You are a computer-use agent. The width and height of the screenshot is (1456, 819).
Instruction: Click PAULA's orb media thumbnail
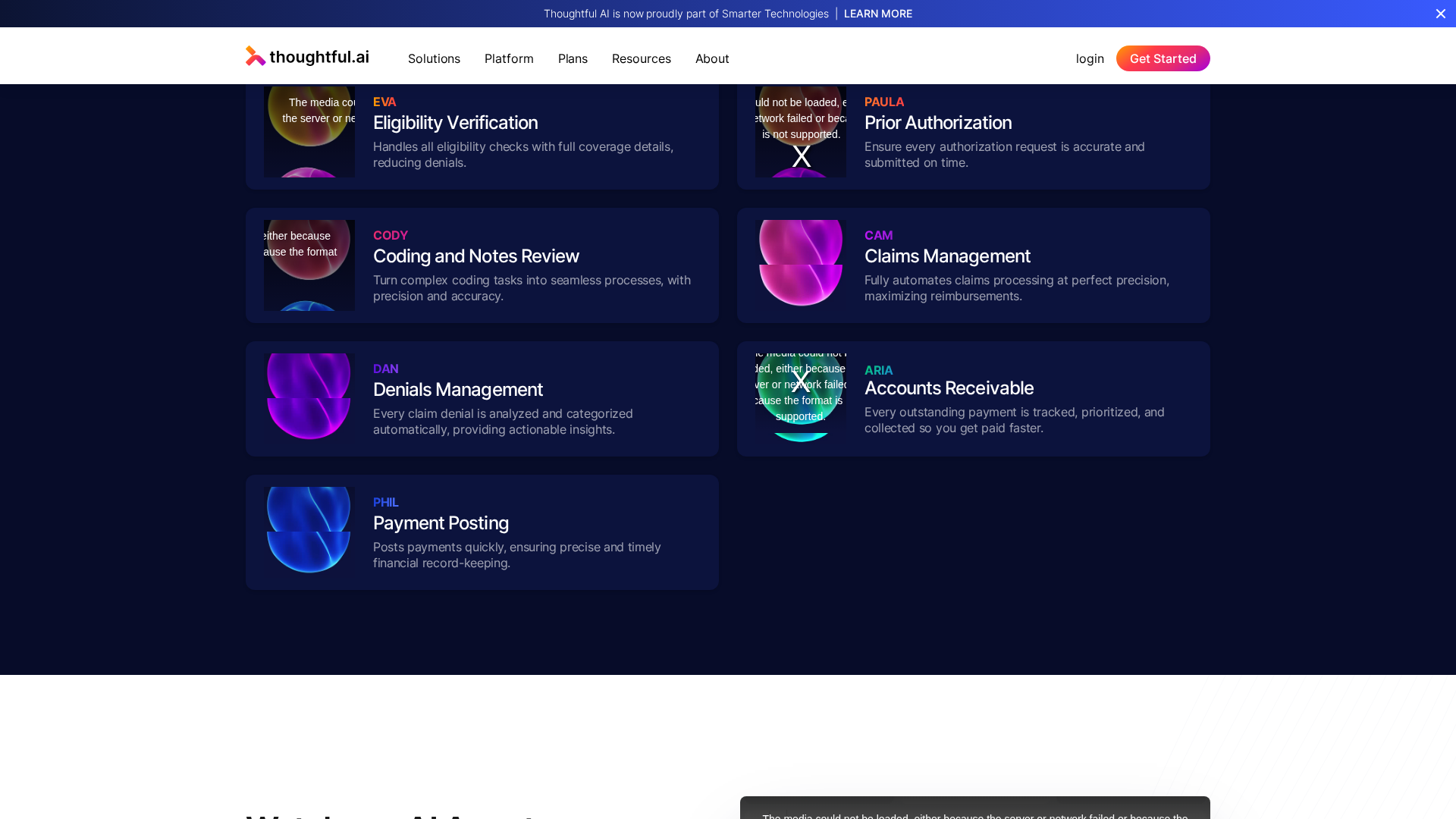coord(801,130)
